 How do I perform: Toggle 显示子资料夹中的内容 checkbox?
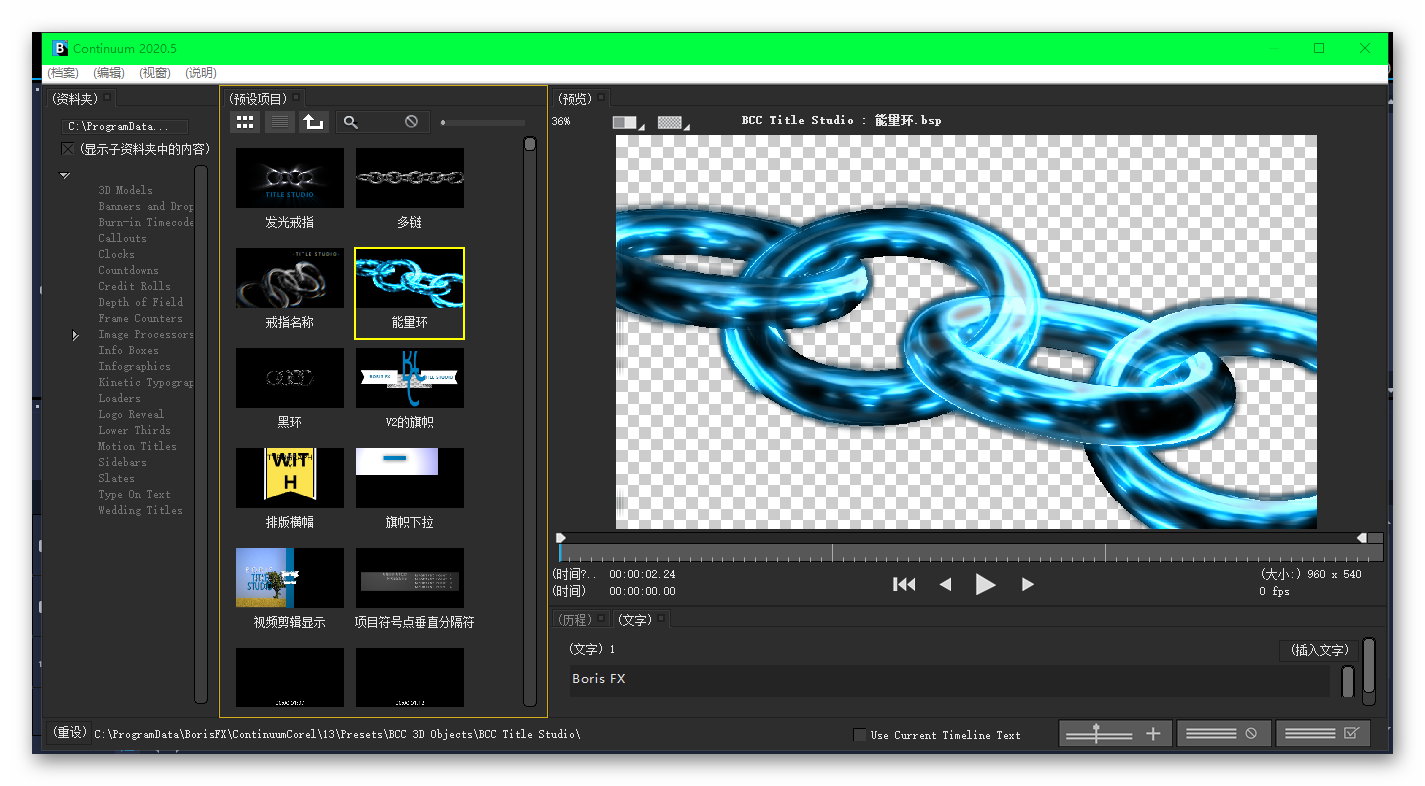pos(68,149)
